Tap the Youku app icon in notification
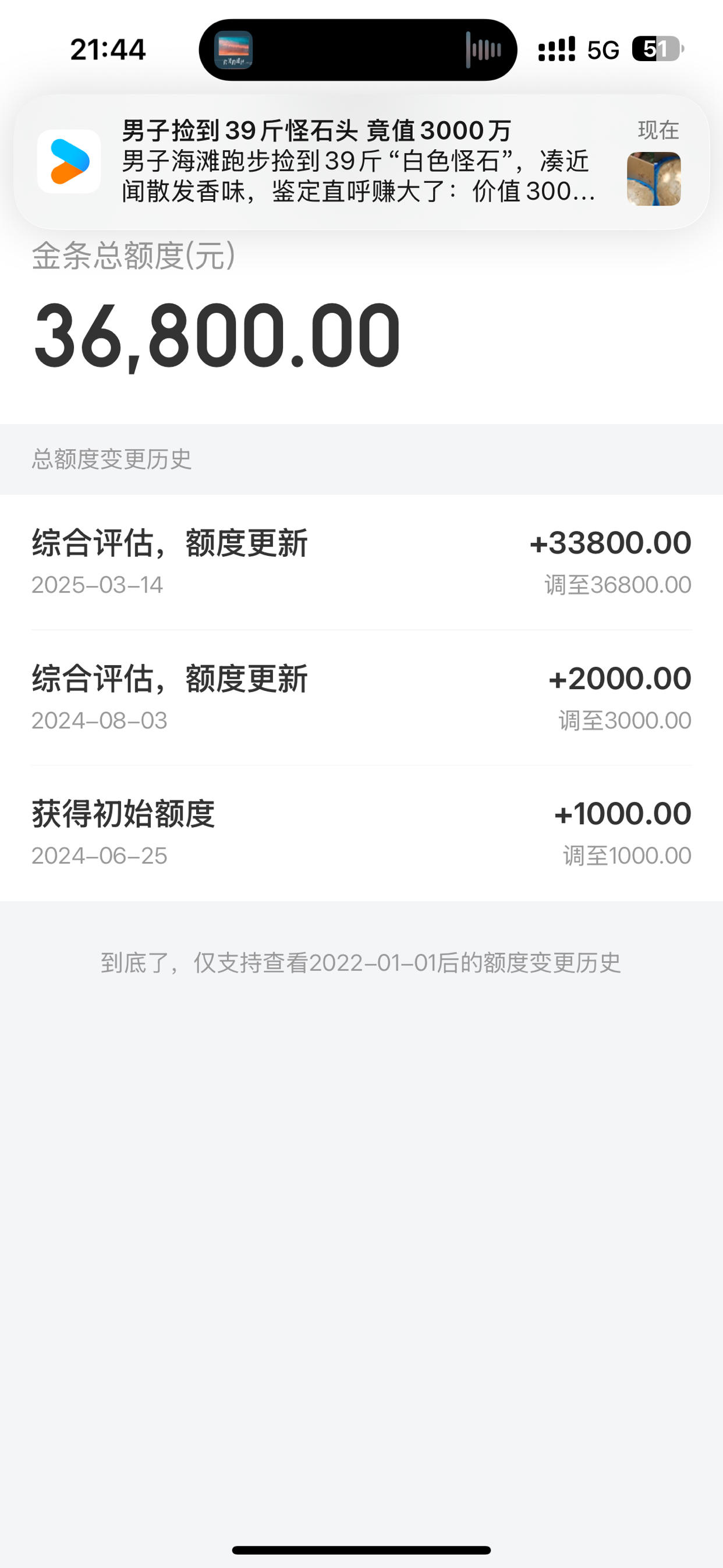The height and width of the screenshot is (1568, 723). point(69,161)
